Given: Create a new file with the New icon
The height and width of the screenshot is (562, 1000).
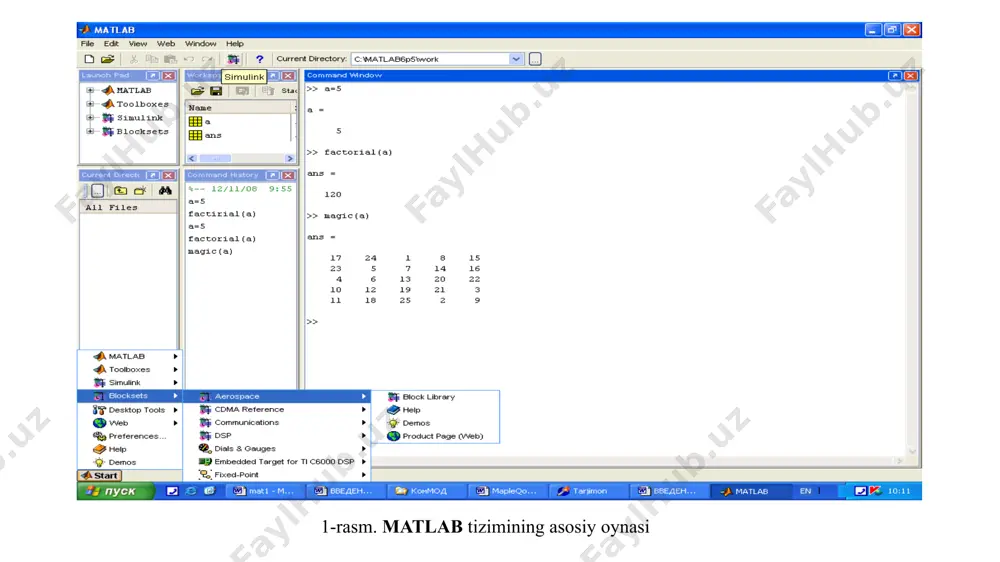Looking at the screenshot, I should point(89,59).
